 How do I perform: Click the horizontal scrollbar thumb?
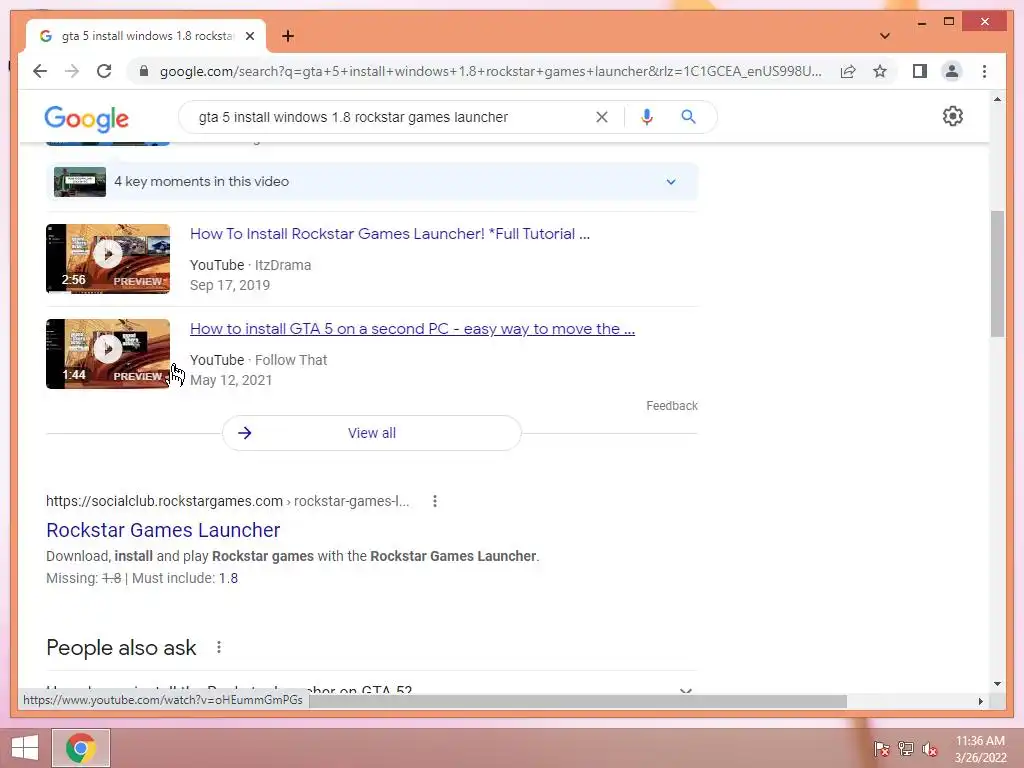(578, 701)
